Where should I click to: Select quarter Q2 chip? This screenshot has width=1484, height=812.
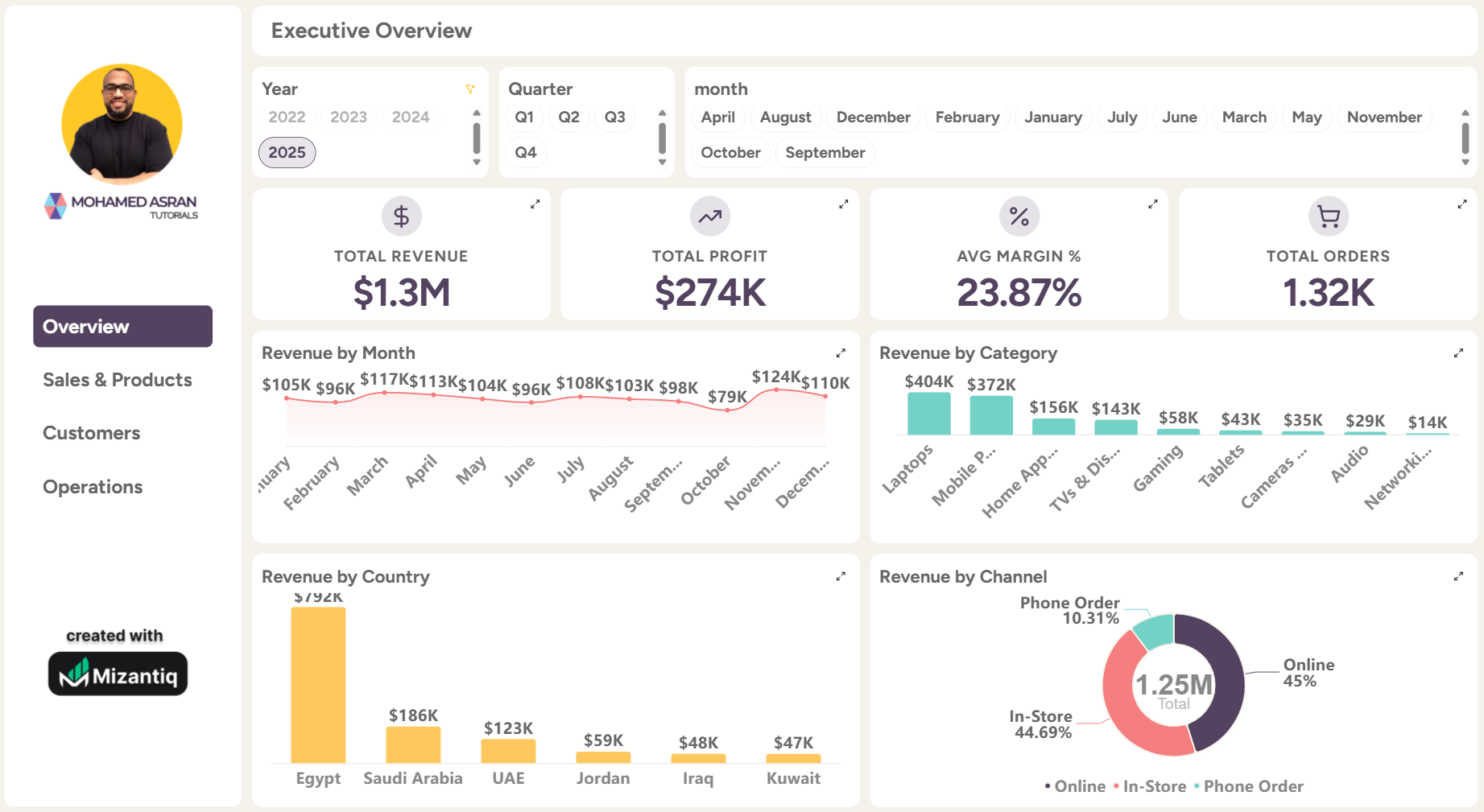tap(569, 117)
